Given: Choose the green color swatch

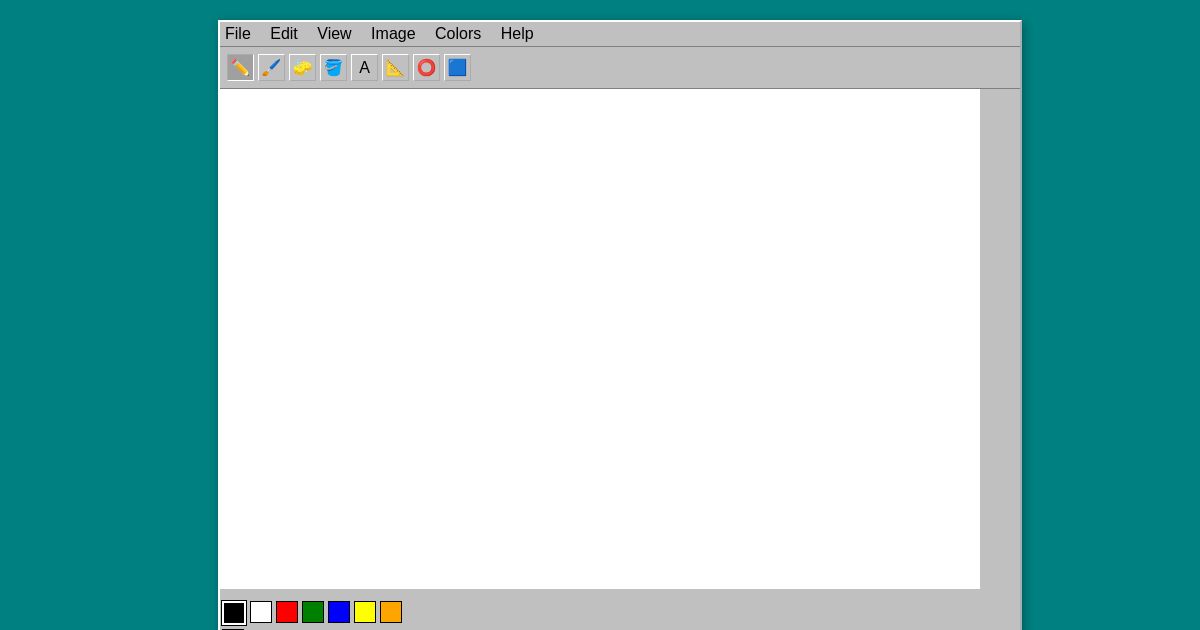Looking at the screenshot, I should (x=313, y=611).
